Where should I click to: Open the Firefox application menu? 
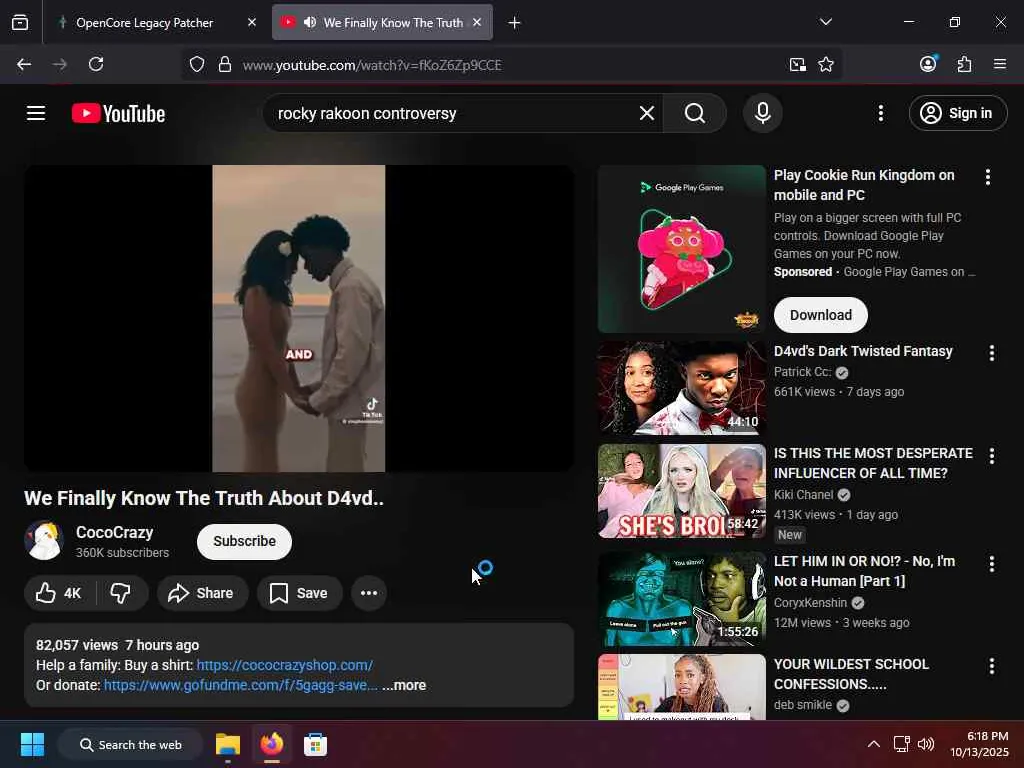[x=1000, y=64]
